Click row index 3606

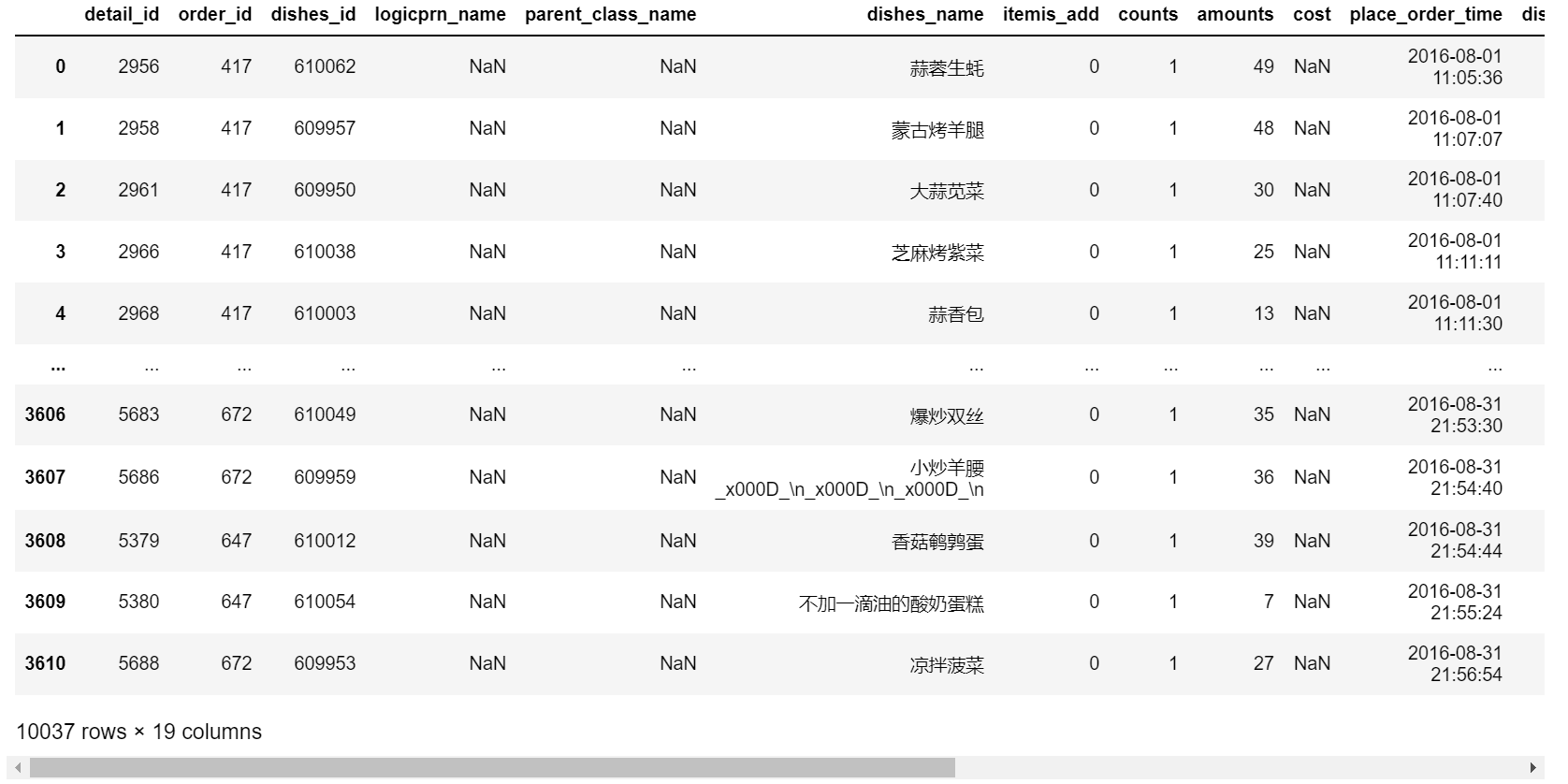click(45, 414)
